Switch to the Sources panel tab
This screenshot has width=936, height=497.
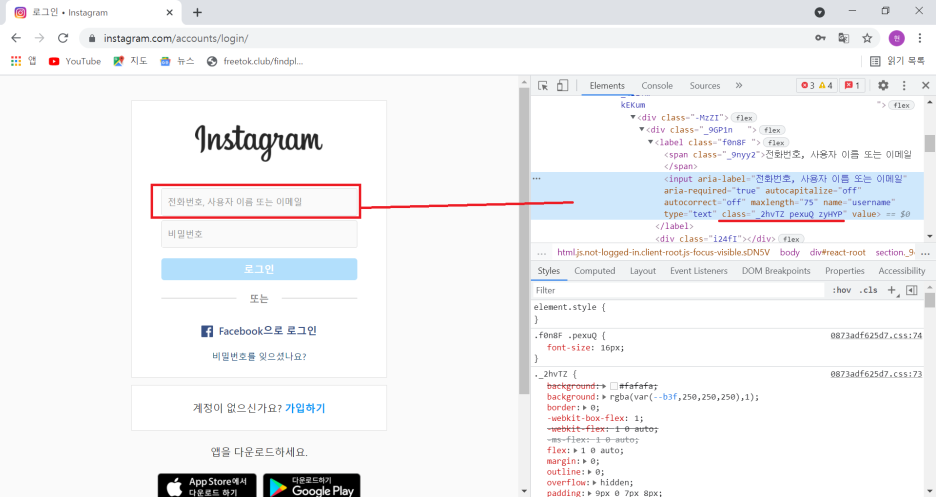704,85
